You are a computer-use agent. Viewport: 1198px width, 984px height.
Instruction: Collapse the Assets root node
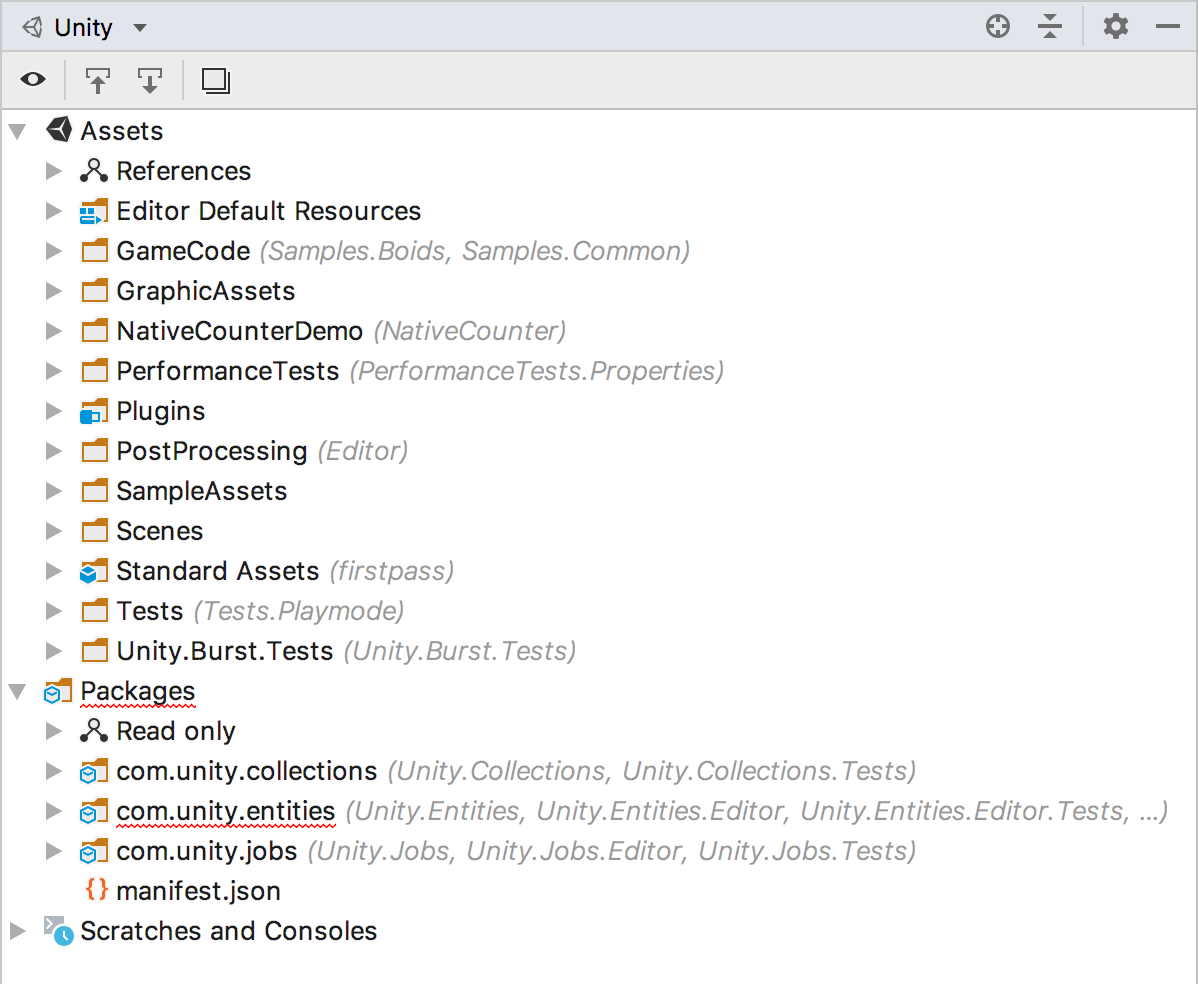[x=18, y=131]
